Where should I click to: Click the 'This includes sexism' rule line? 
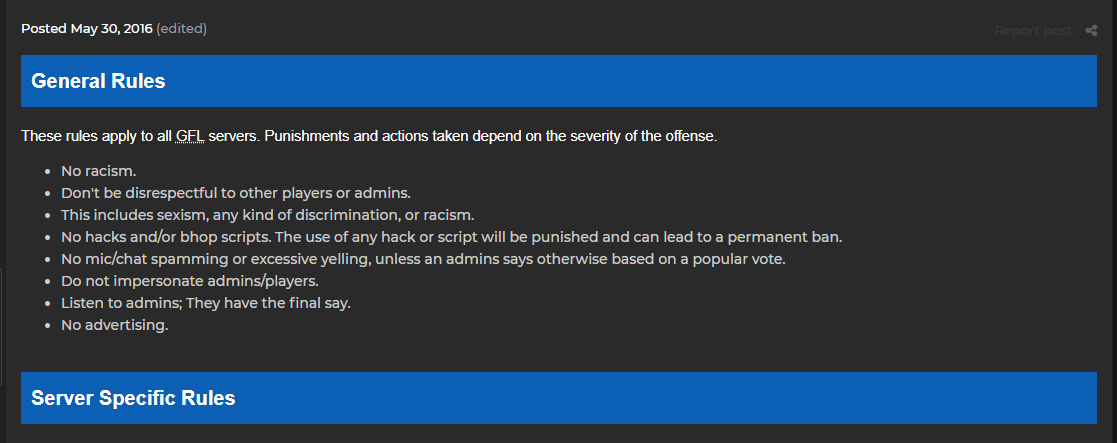[x=268, y=215]
